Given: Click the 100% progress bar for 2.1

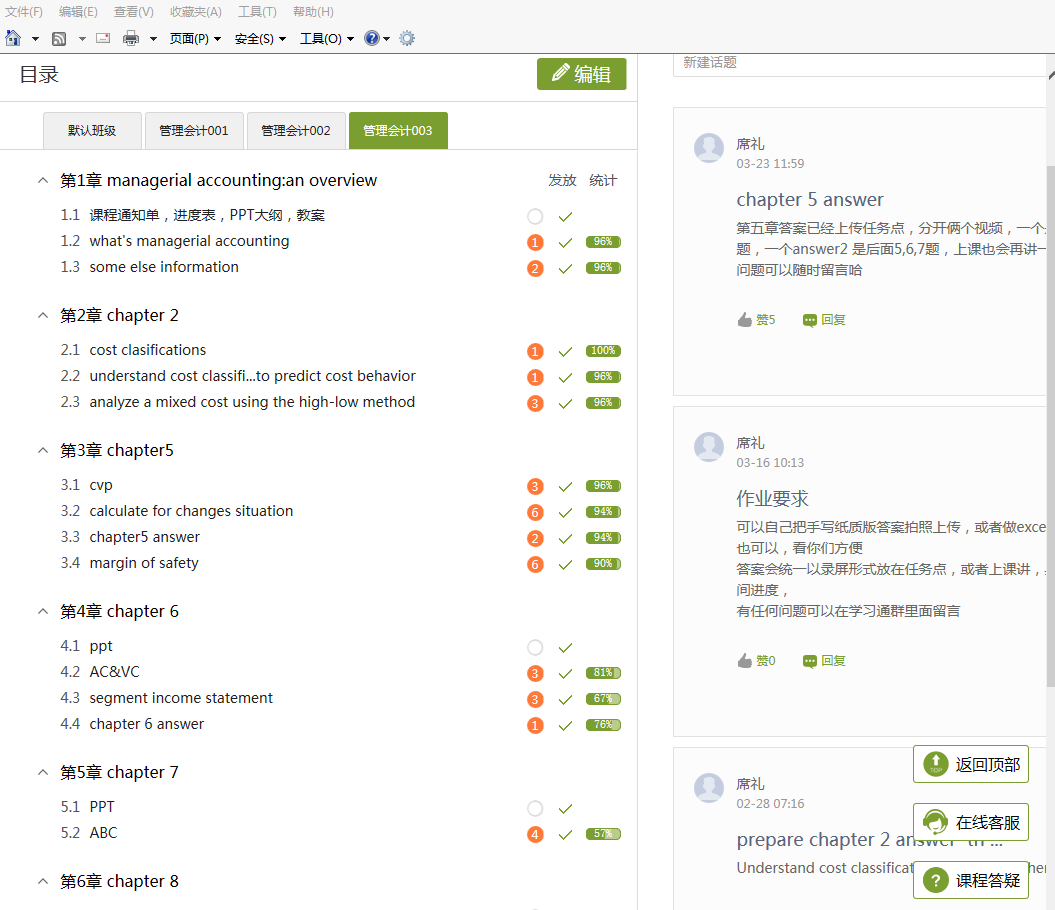Looking at the screenshot, I should 603,351.
